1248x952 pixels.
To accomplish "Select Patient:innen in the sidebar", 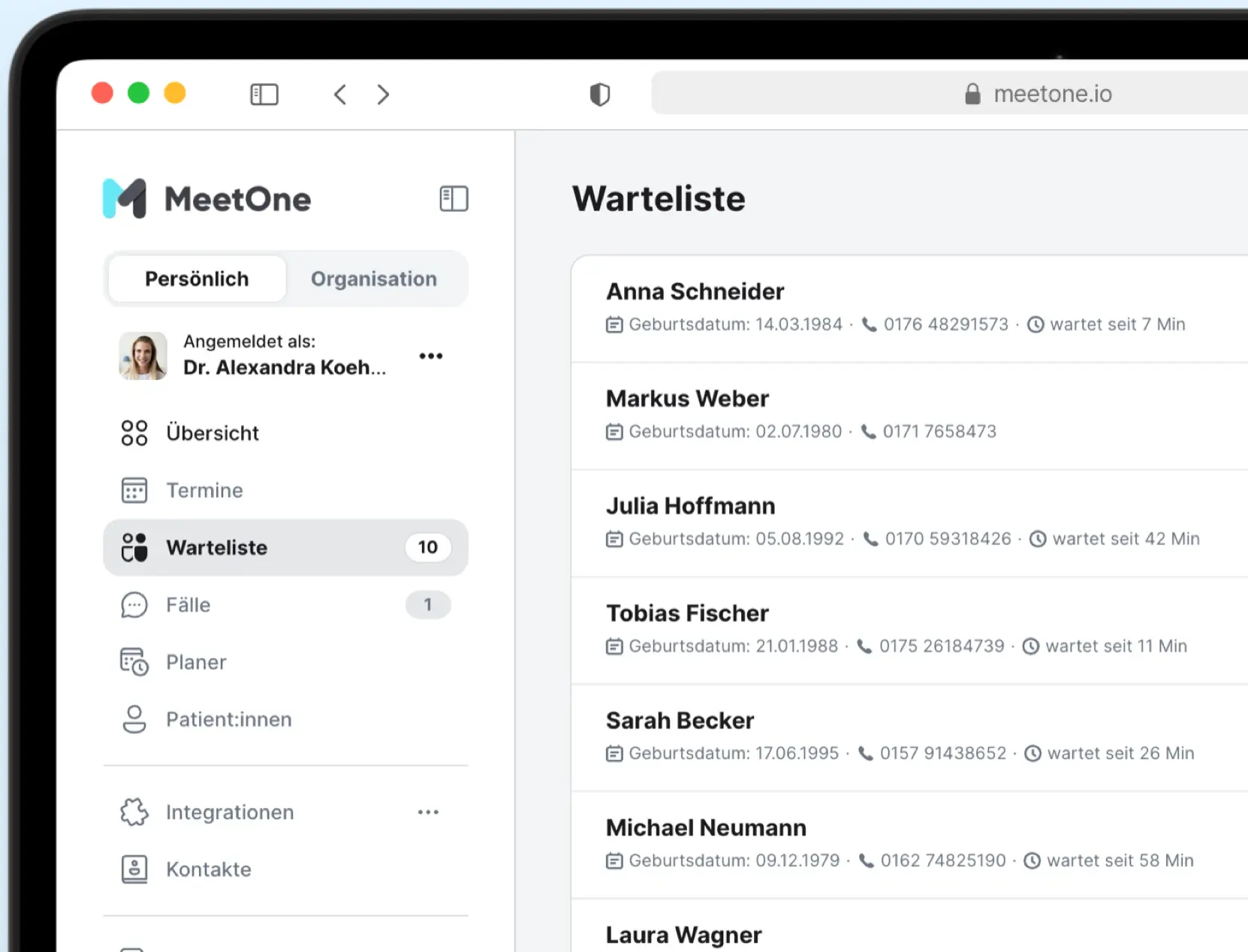I will 285,719.
